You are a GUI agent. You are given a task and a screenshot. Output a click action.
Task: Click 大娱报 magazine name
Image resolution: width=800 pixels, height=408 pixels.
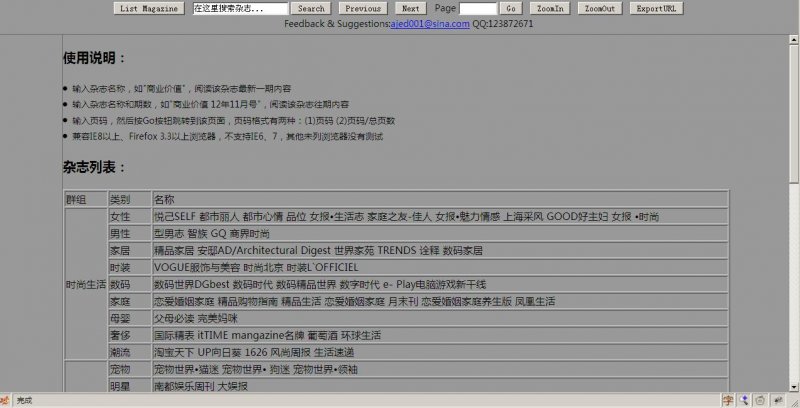point(233,386)
